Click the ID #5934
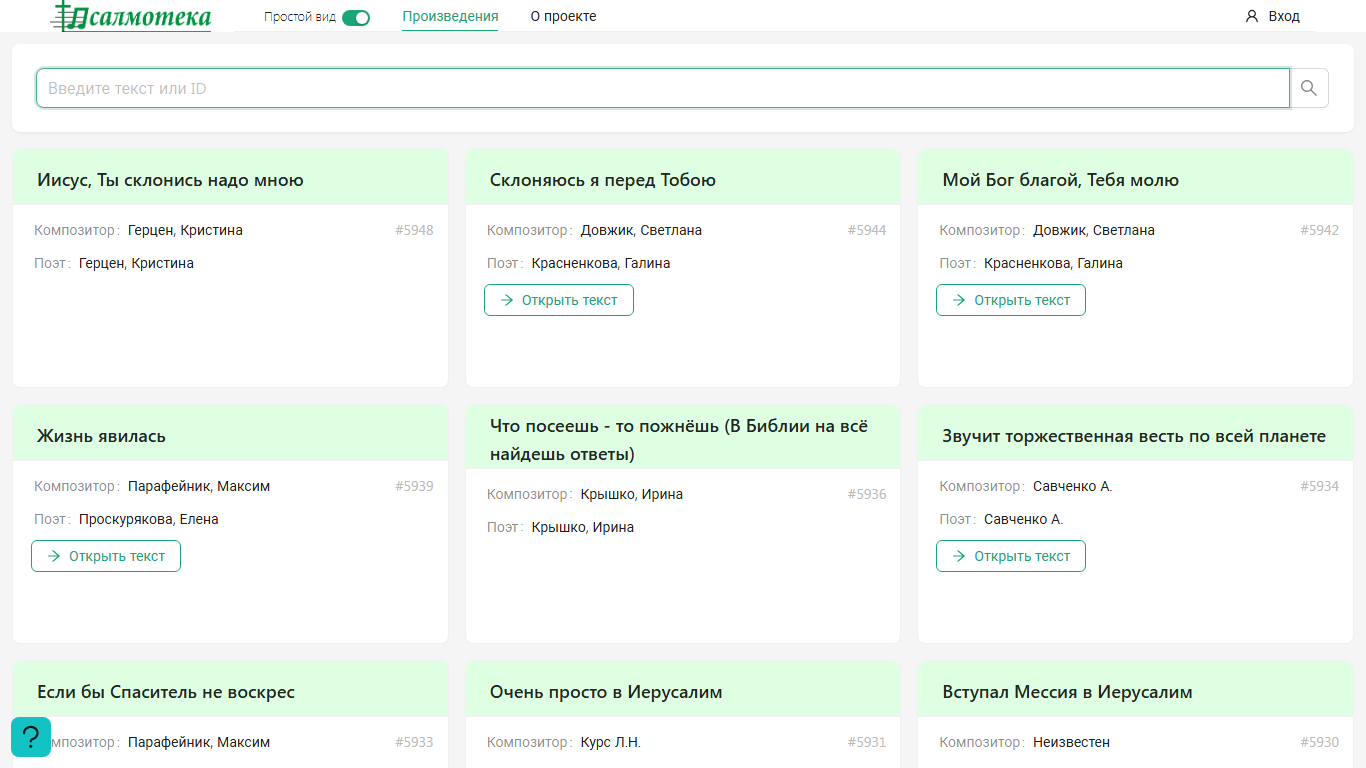 point(1319,486)
